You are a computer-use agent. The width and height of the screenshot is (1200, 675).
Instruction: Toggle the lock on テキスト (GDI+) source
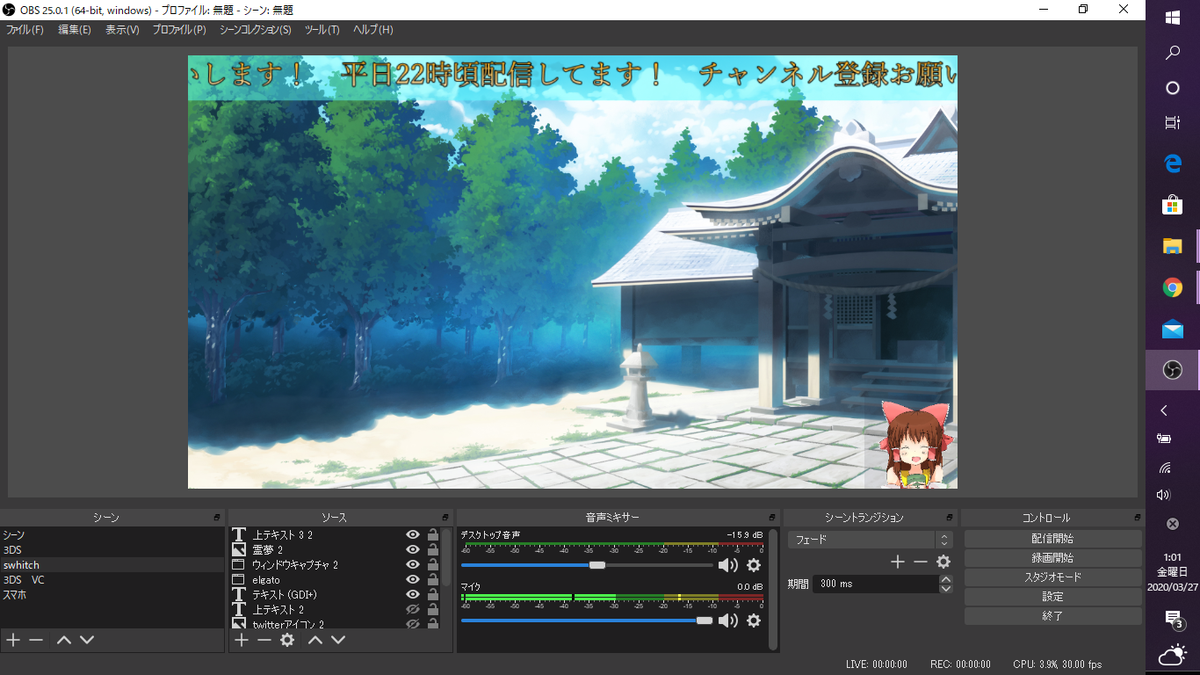coord(433,595)
